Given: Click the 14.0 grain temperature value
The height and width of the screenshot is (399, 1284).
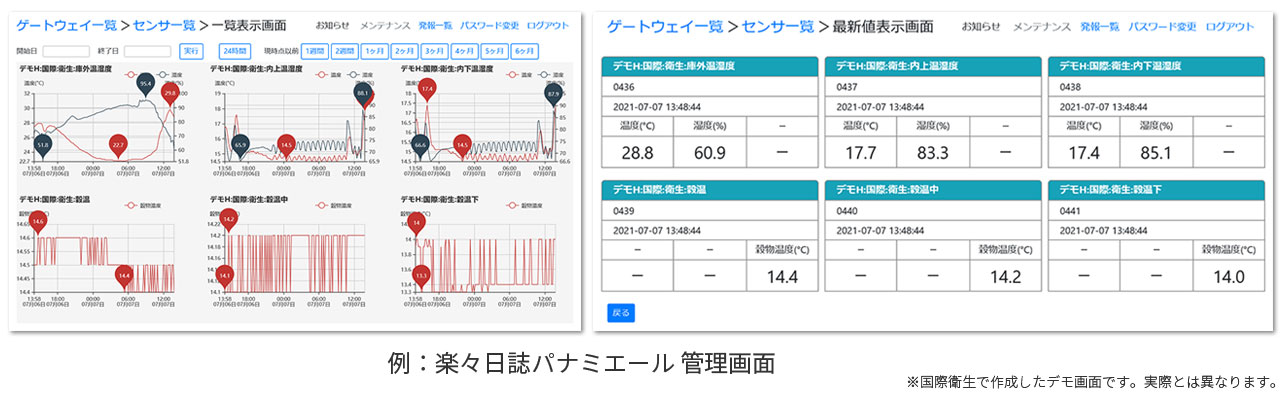Looking at the screenshot, I should [x=1228, y=277].
